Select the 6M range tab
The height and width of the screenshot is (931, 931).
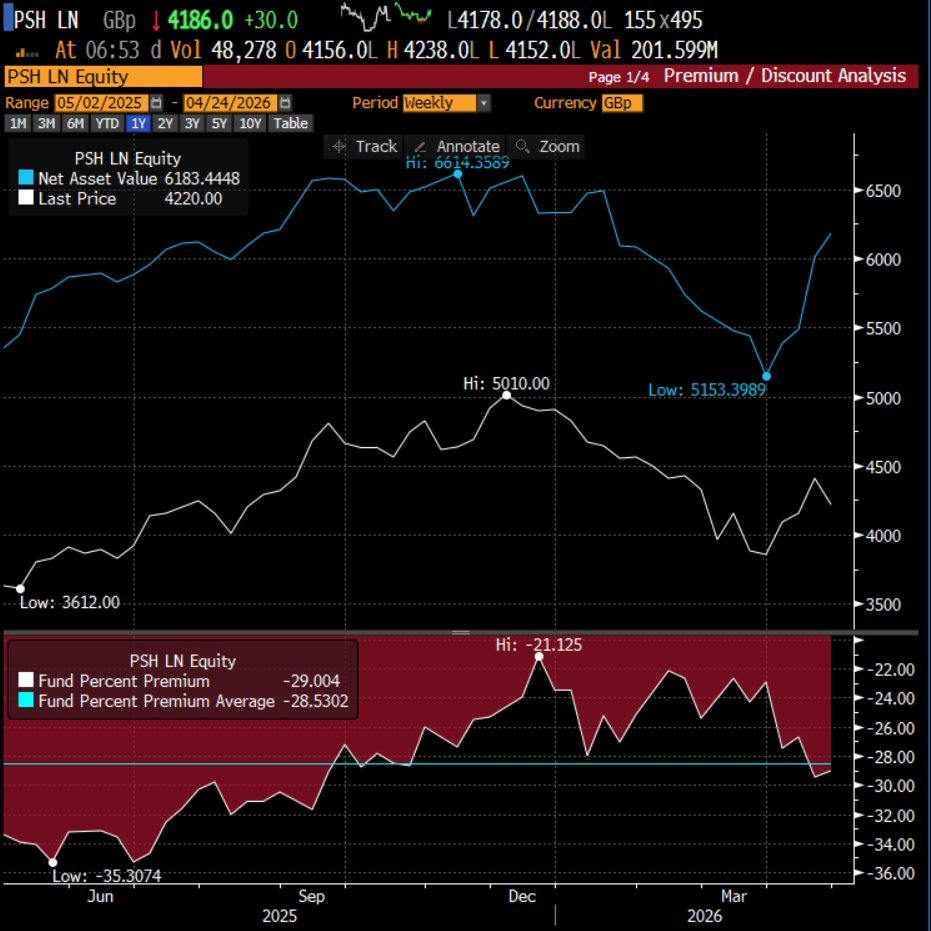pyautogui.click(x=75, y=124)
